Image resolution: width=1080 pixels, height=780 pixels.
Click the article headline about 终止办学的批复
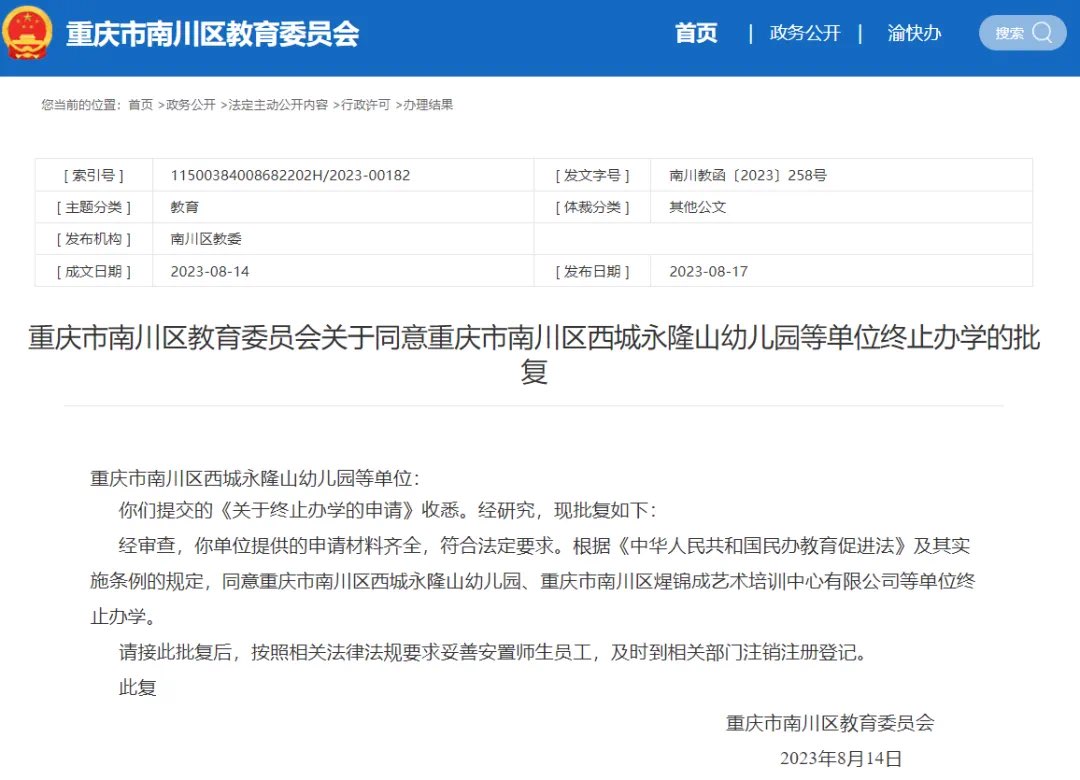coord(534,354)
